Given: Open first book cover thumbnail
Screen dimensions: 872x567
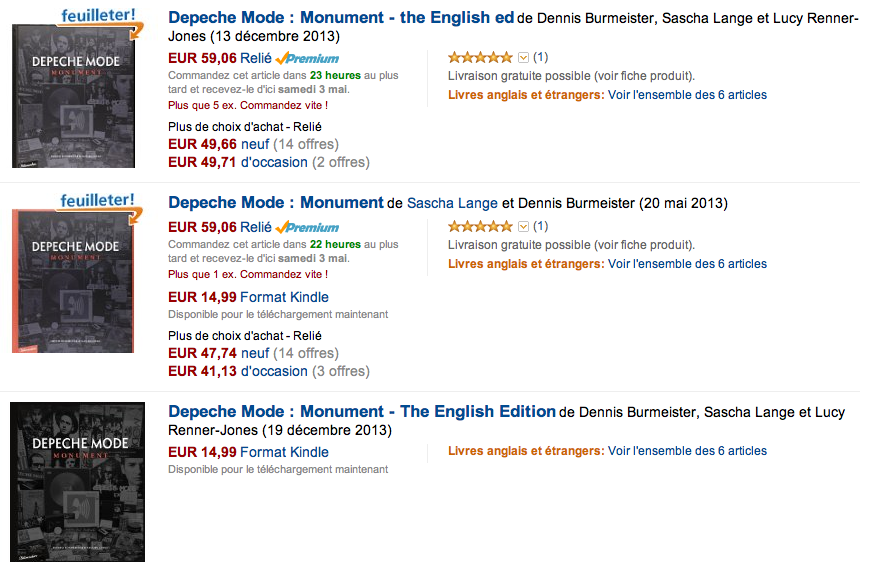Looking at the screenshot, I should (x=73, y=96).
